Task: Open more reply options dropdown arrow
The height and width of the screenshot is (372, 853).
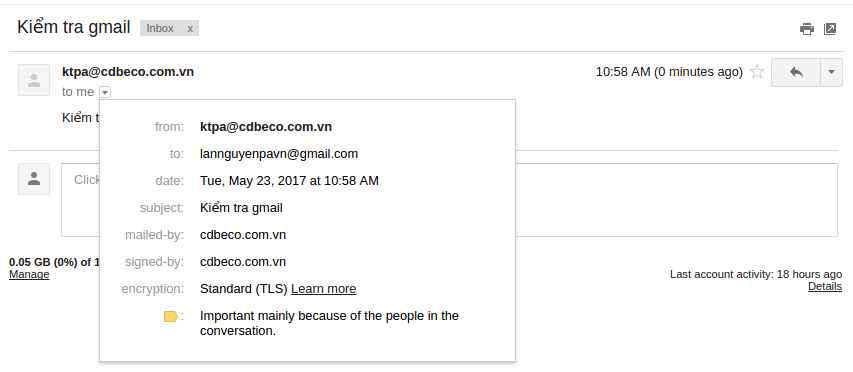Action: coord(831,72)
